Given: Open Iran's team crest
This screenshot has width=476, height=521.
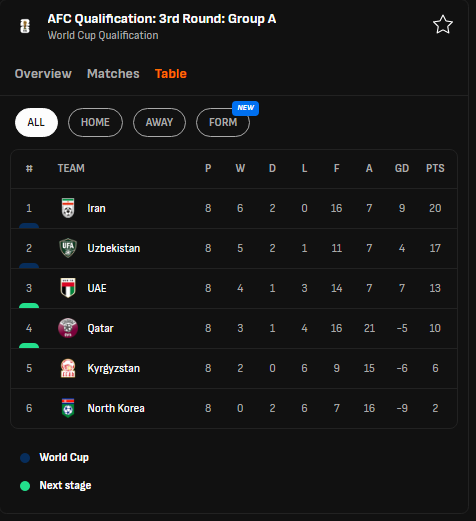Looking at the screenshot, I should coord(68,208).
